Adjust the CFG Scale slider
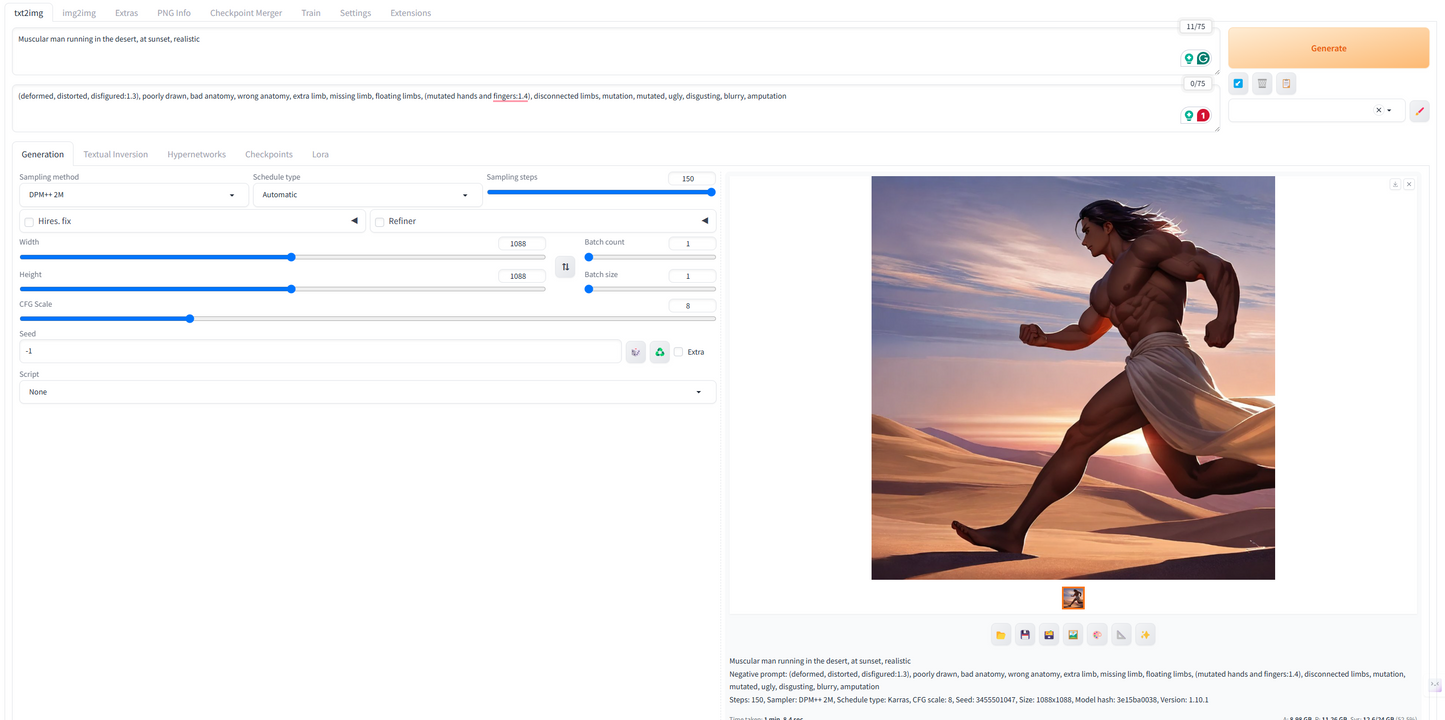This screenshot has height=720, width=1445. 189,318
